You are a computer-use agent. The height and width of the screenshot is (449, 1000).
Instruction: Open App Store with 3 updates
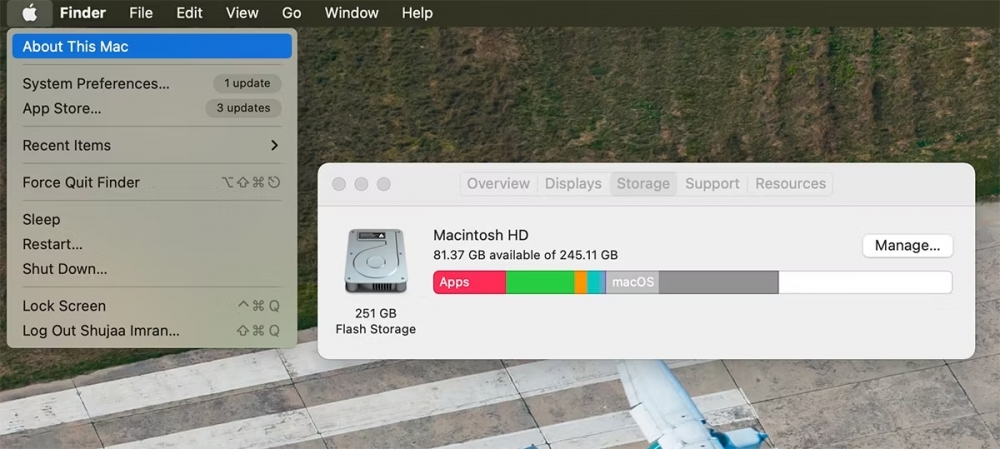62,108
